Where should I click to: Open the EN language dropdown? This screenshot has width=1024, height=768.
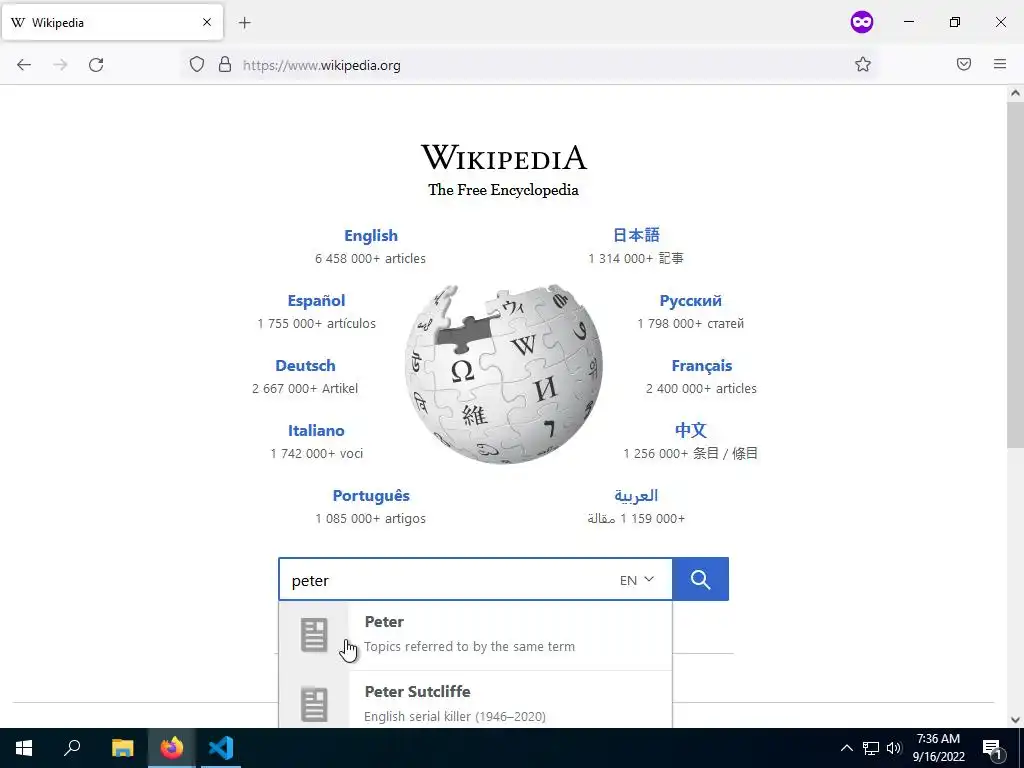(x=637, y=580)
